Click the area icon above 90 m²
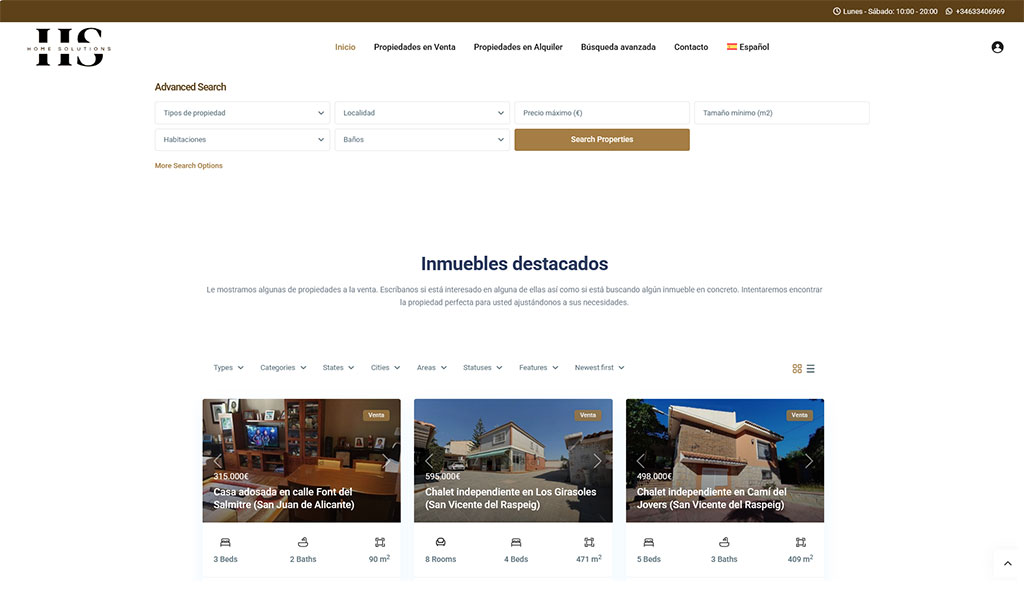1024x600 pixels. click(380, 542)
